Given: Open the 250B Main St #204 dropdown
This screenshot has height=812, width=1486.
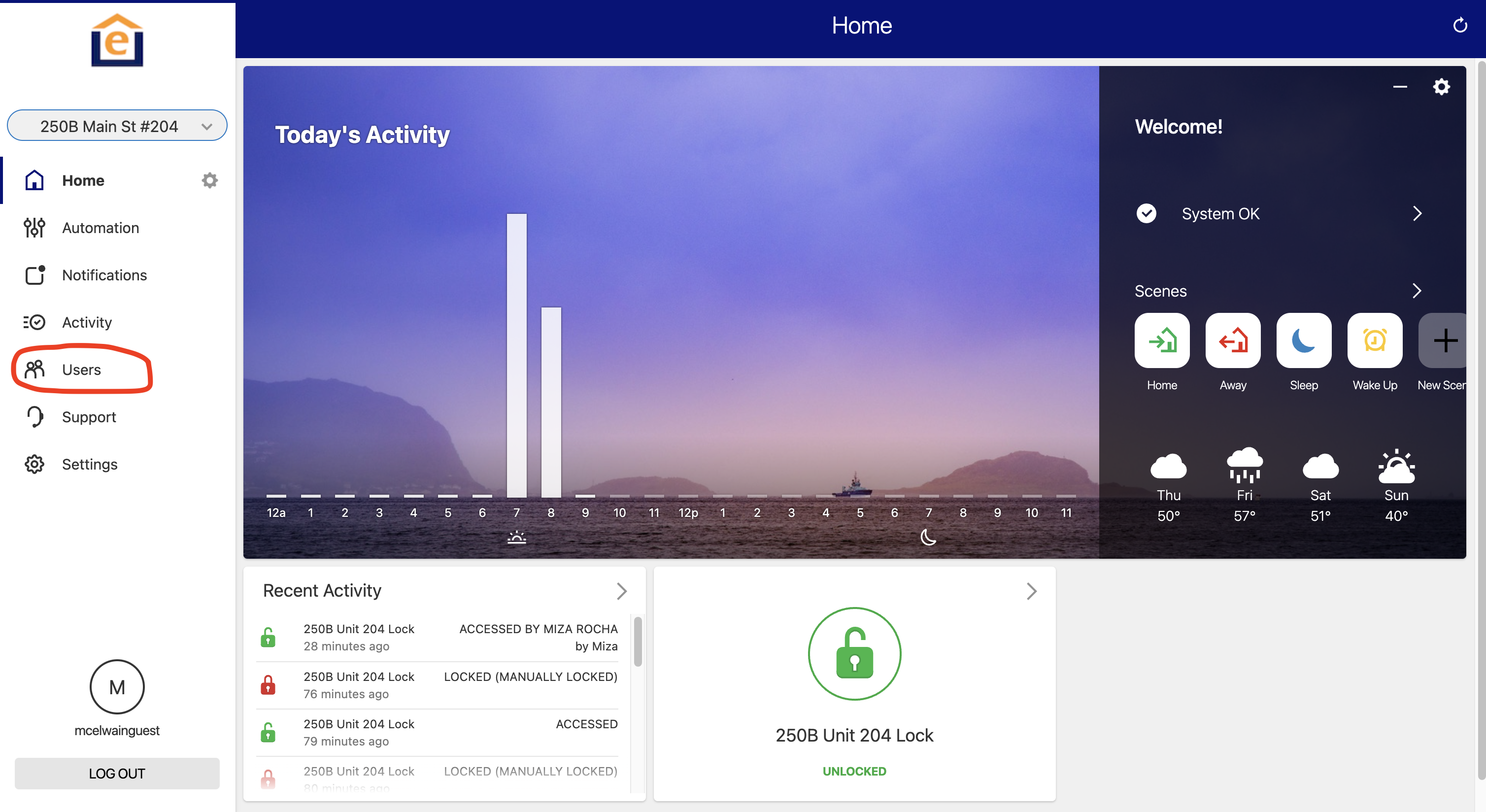Looking at the screenshot, I should click(117, 126).
